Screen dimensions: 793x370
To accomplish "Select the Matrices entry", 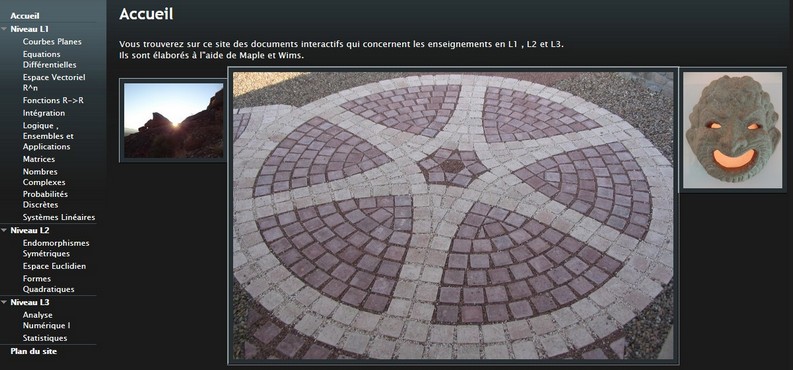I will point(39,159).
